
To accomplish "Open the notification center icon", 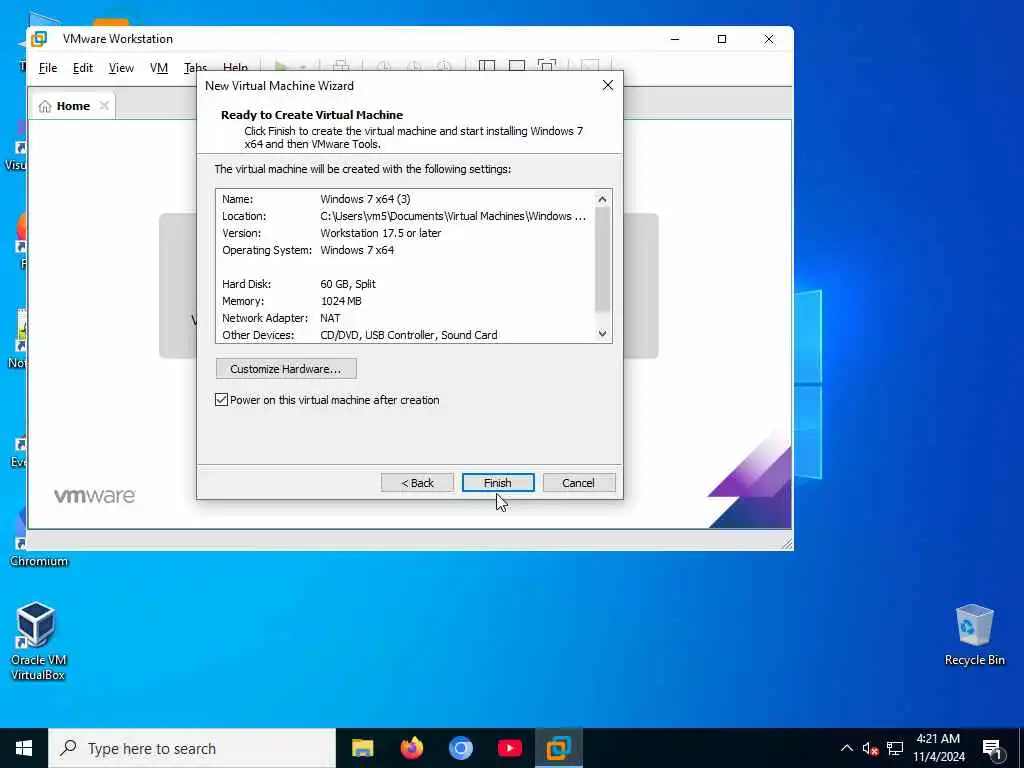I will tap(991, 749).
